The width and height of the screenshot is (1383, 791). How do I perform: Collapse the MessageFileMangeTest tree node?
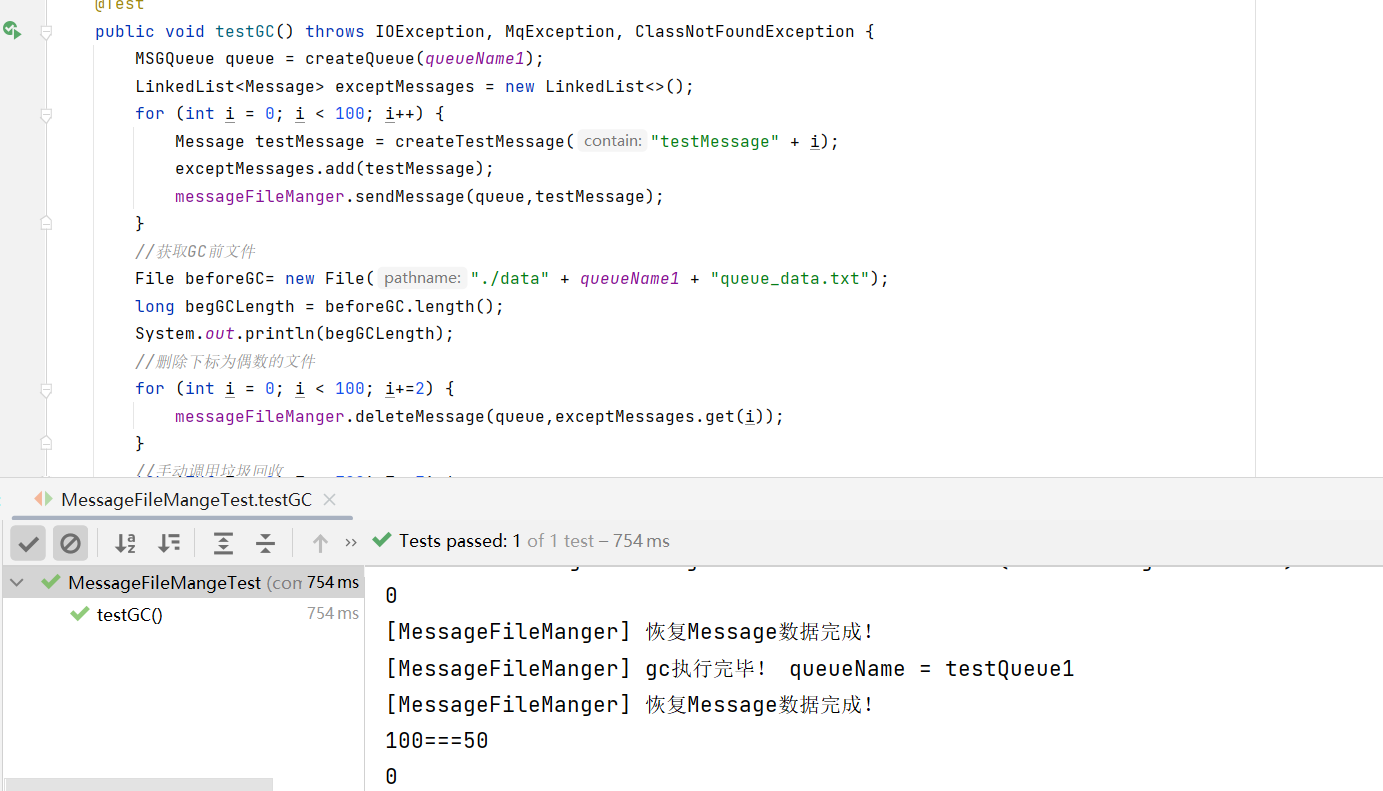tap(17, 582)
